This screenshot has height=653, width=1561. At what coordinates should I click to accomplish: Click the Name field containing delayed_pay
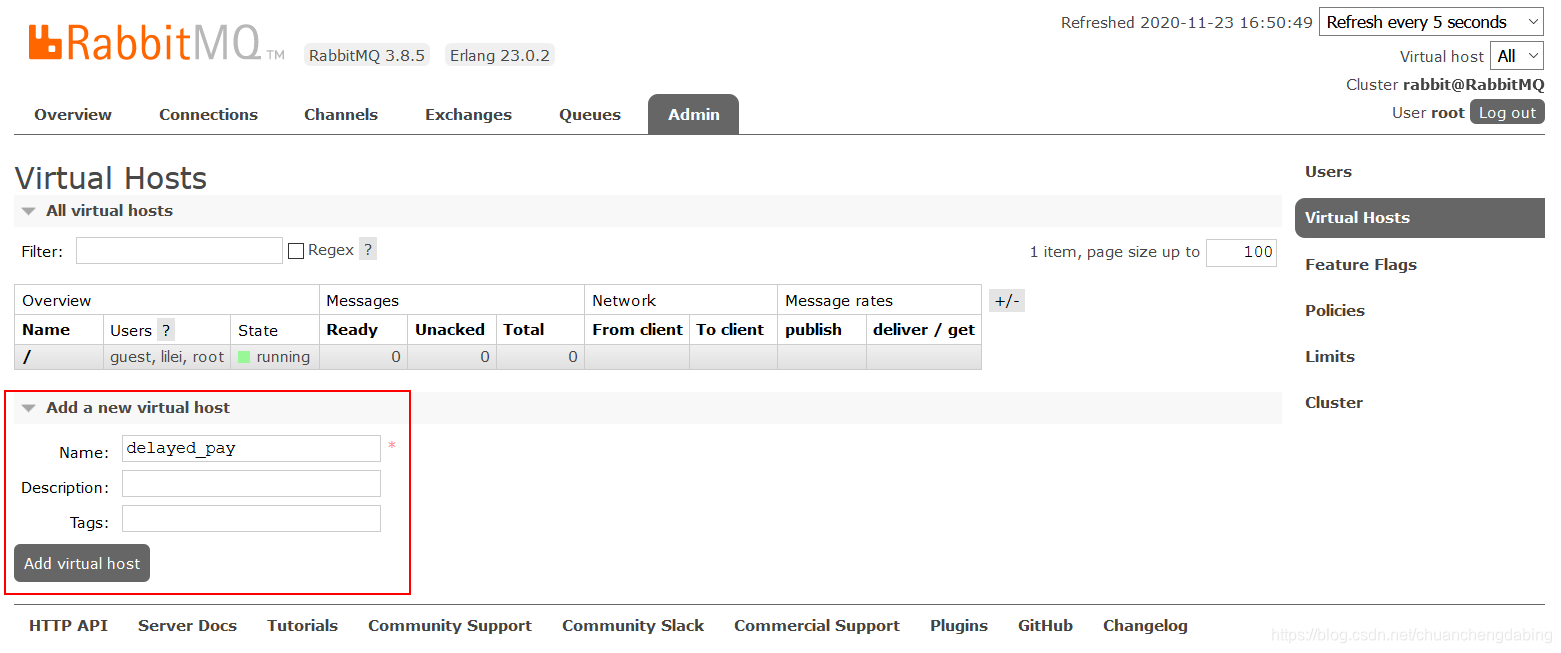[x=251, y=448]
